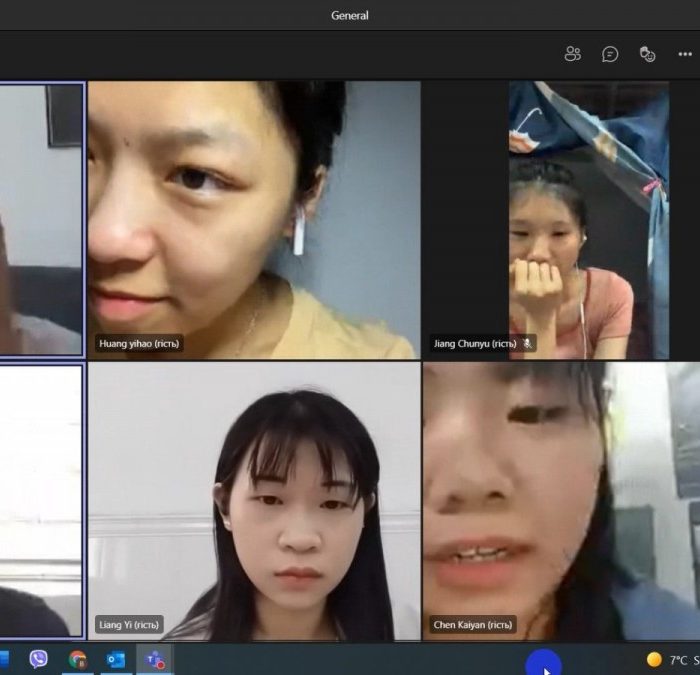The height and width of the screenshot is (675, 700).
Task: Expand the More actions ellipsis menu
Action: tap(684, 54)
